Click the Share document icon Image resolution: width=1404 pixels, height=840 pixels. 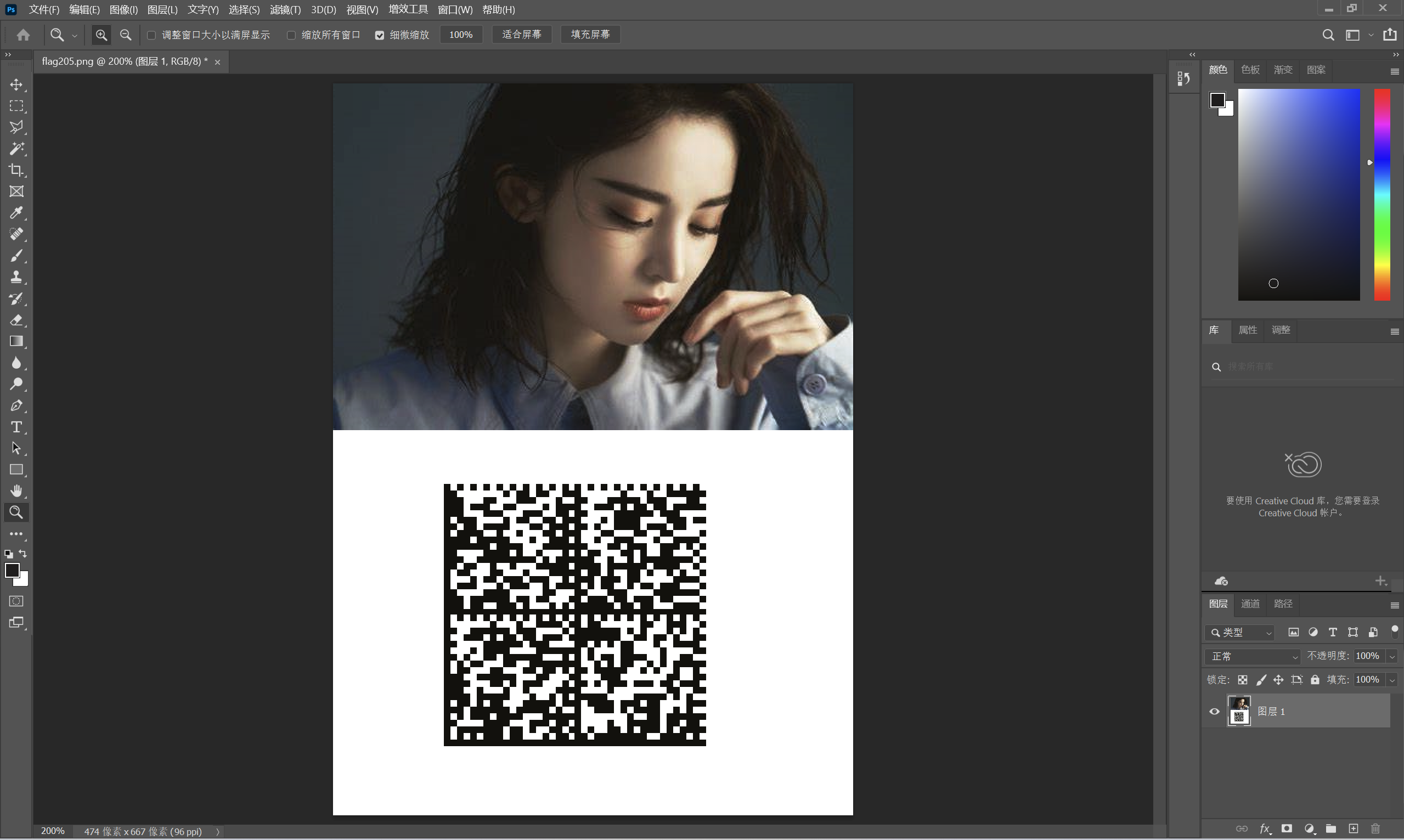point(1390,35)
